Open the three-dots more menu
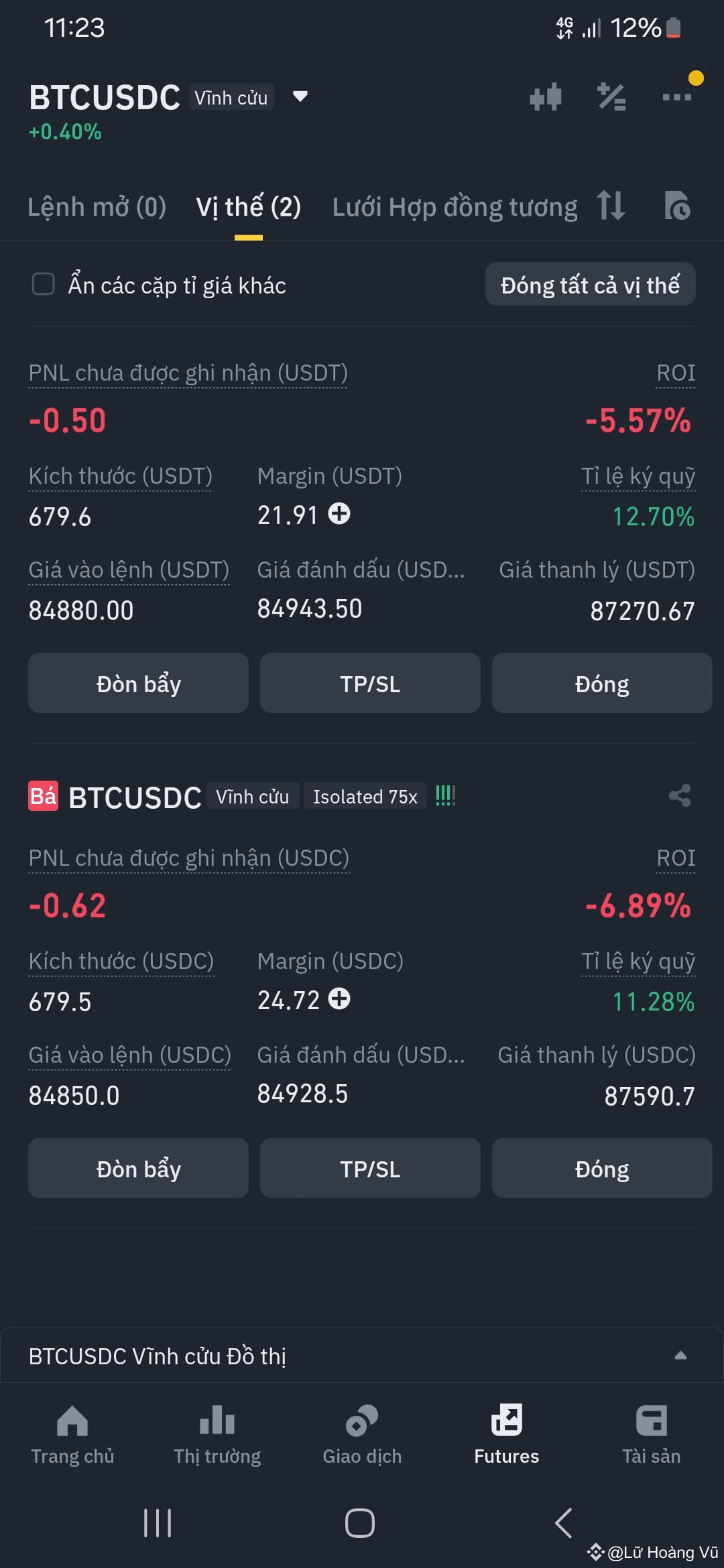Viewport: 724px width, 1568px height. 676,97
